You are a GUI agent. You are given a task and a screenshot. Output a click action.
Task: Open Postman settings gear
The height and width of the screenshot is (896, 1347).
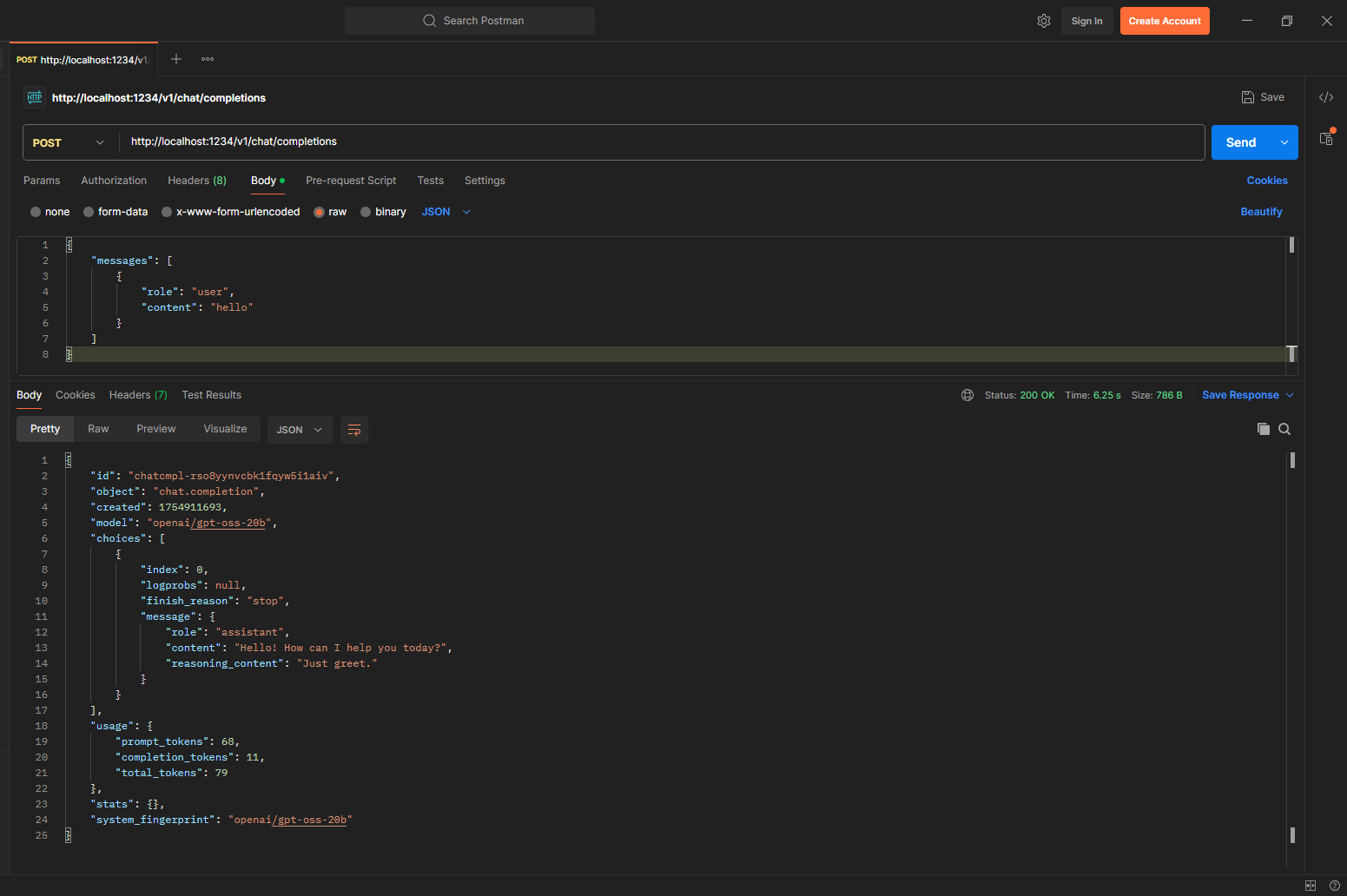[x=1044, y=20]
